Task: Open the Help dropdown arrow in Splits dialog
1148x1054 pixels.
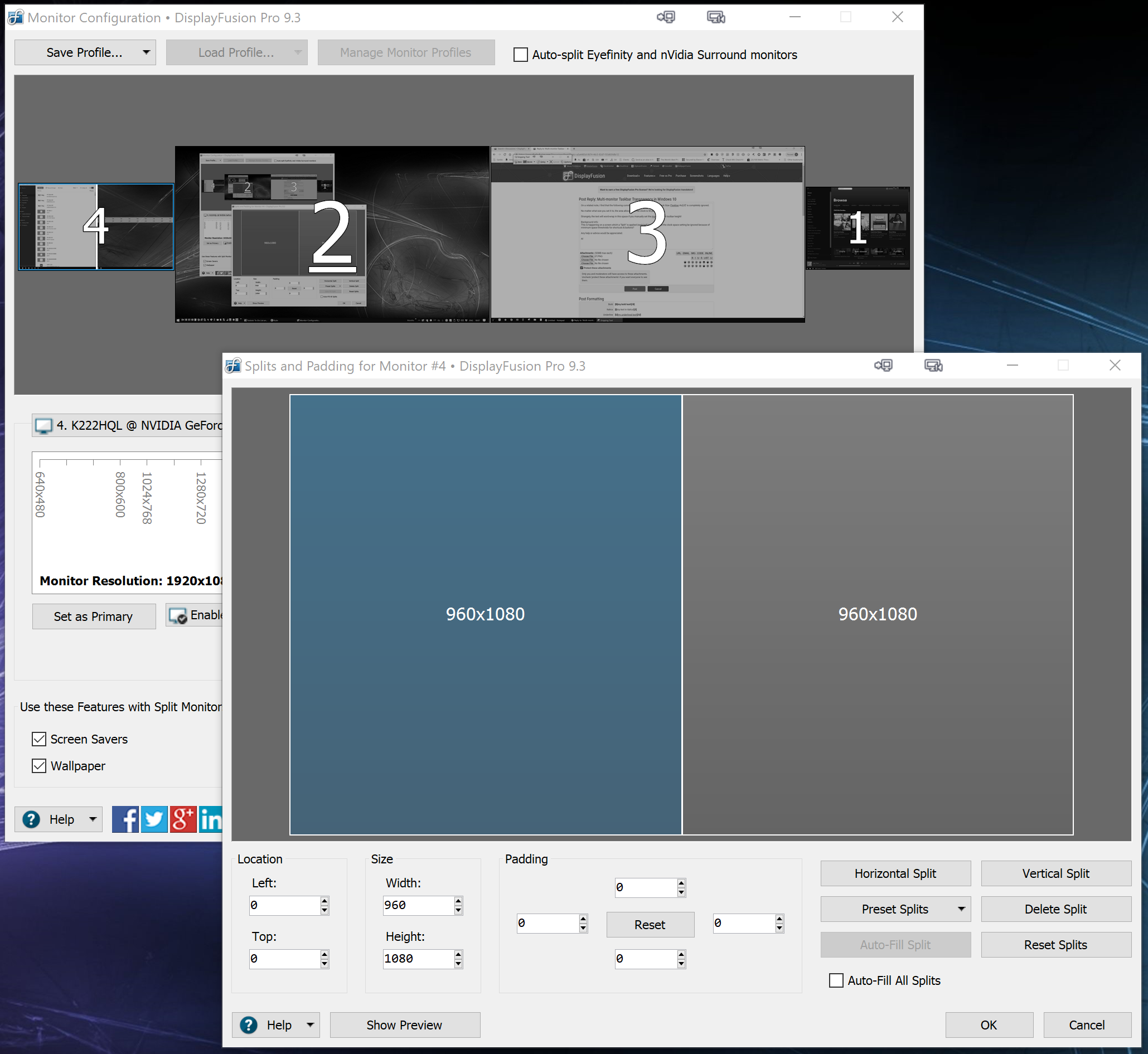Action: coord(311,1025)
